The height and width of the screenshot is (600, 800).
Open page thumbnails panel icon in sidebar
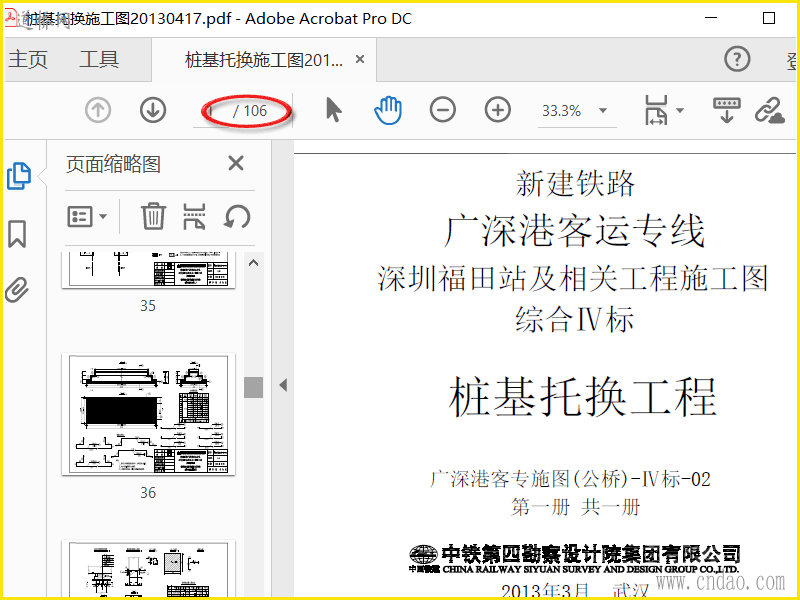pyautogui.click(x=19, y=176)
